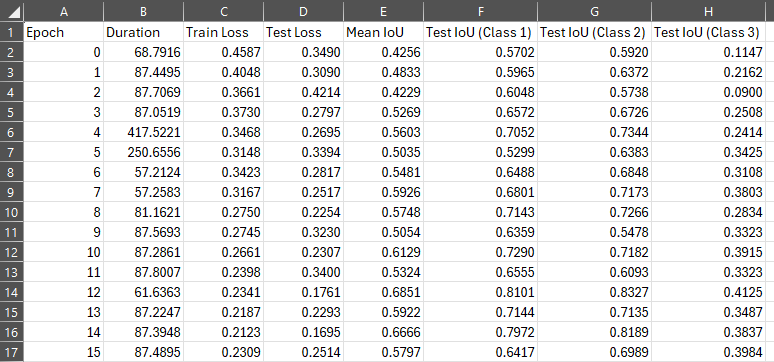Viewport: 774px width, 362px height.
Task: Click epoch cell containing 10
Action: [x=63, y=252]
